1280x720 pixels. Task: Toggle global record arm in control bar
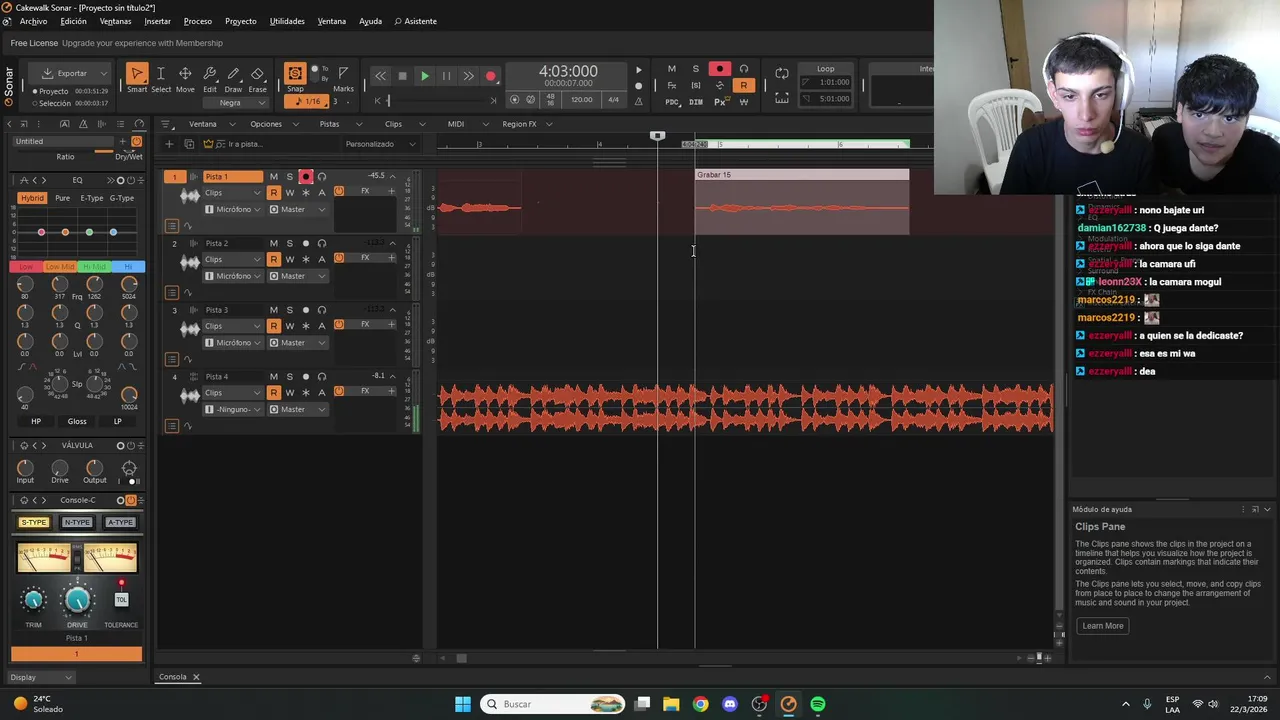click(x=720, y=69)
